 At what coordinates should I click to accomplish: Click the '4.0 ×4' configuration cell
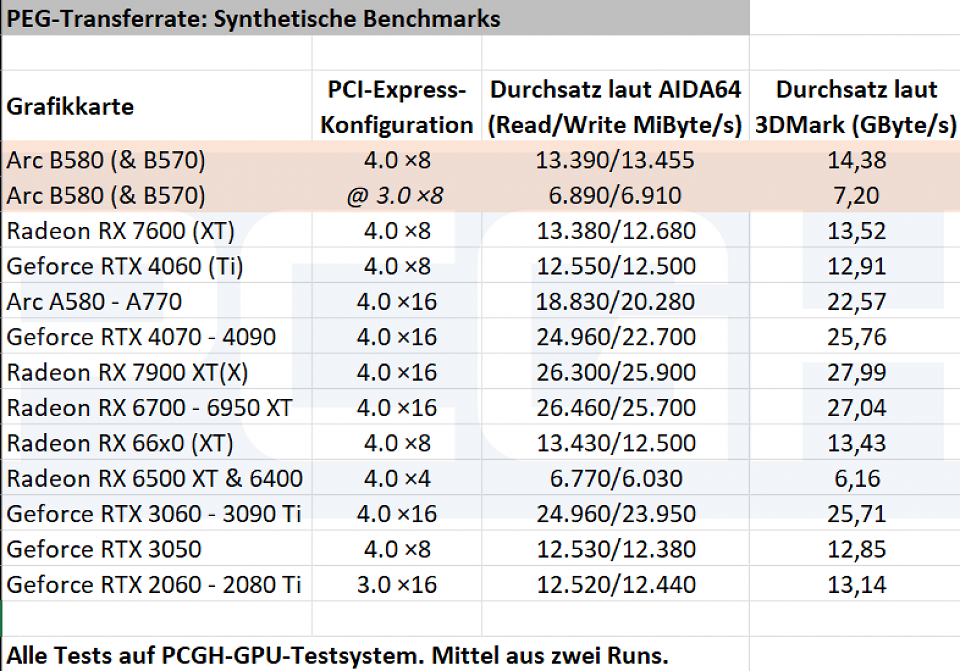tap(397, 479)
